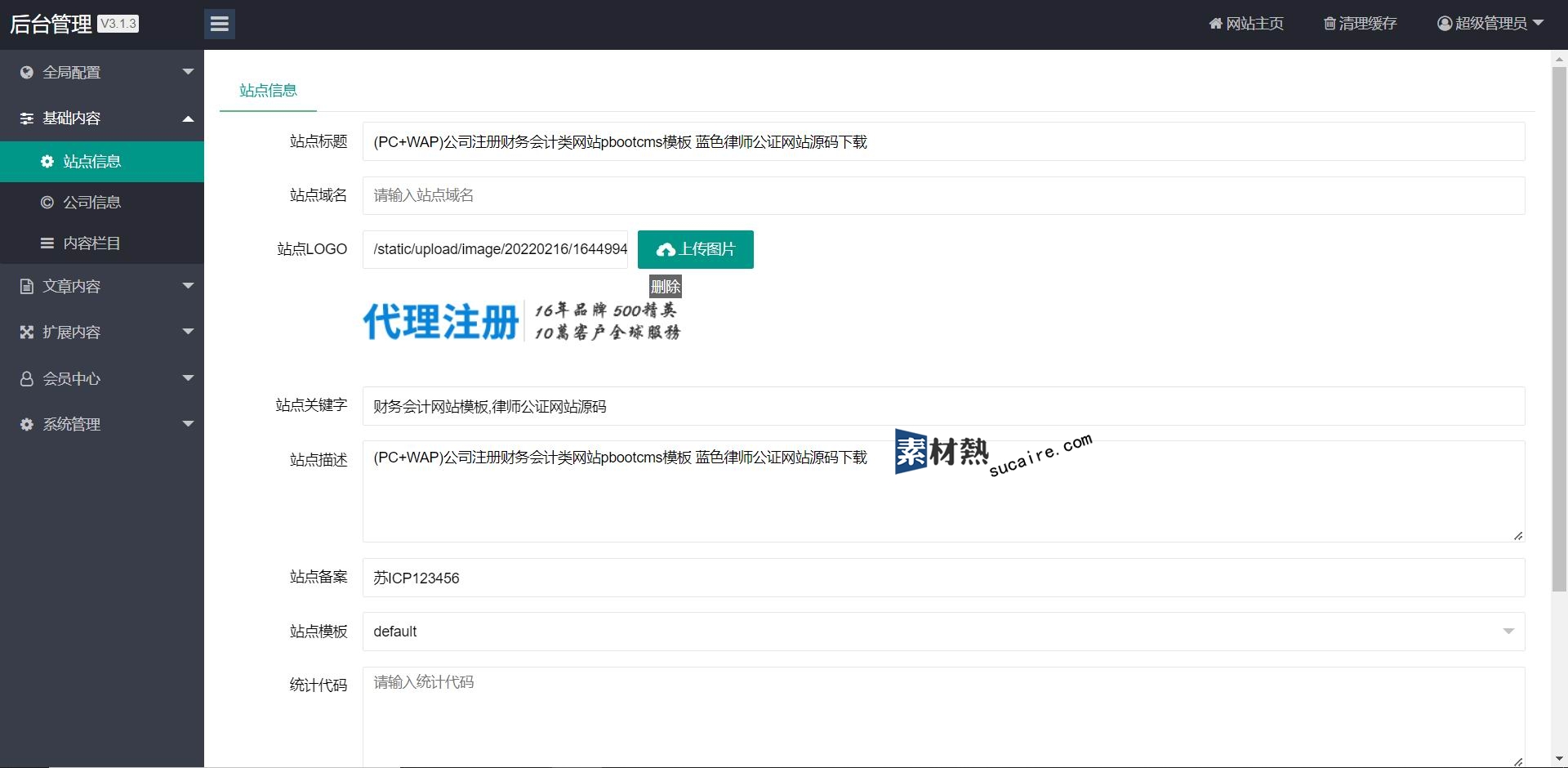Screen dimensions: 1568x768
Task: Click the 代理注册 logo preview image
Action: pos(521,321)
